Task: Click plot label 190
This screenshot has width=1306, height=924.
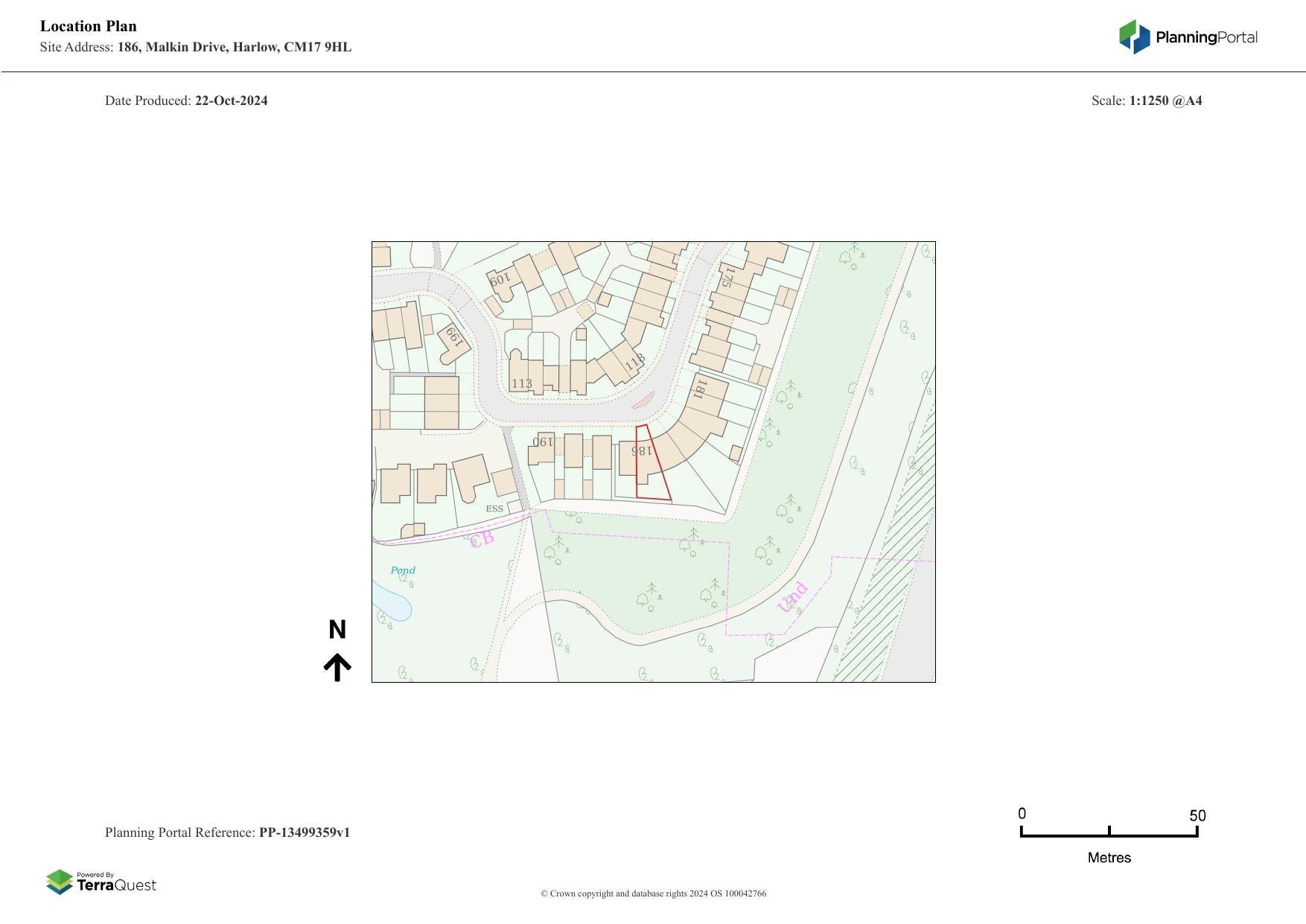Action: coord(543,442)
